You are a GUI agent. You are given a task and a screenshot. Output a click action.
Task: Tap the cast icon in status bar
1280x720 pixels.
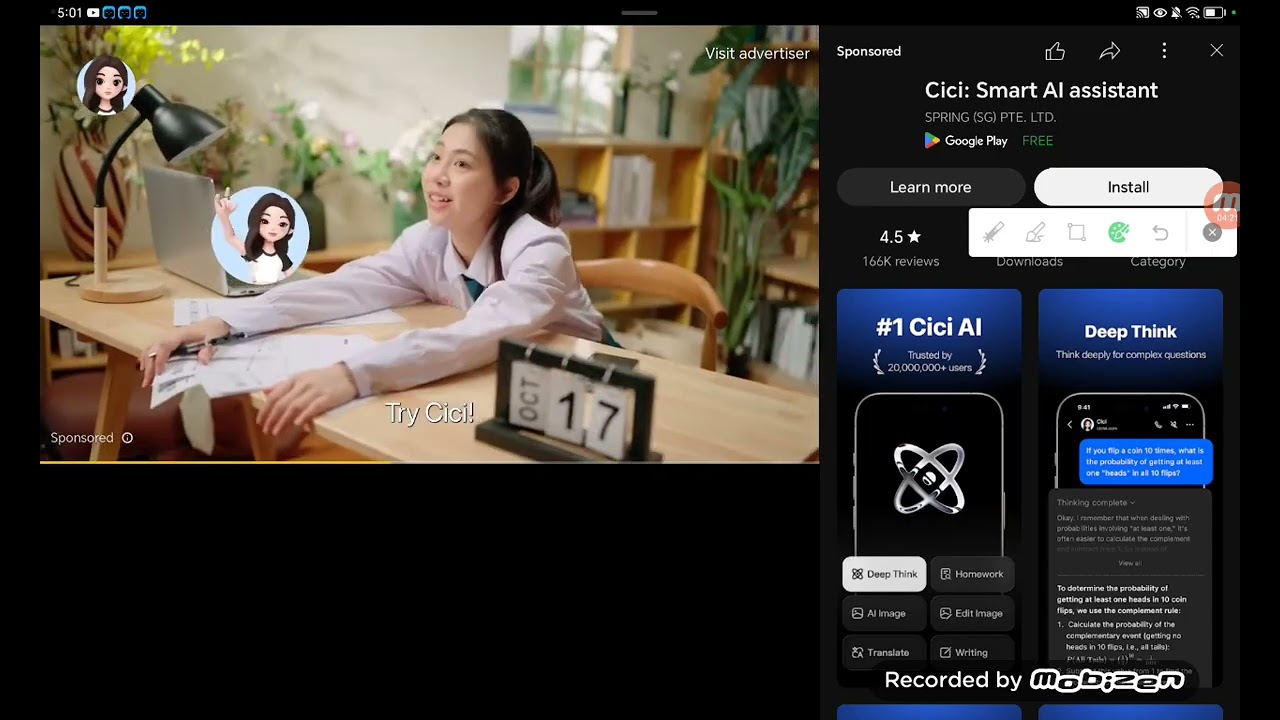[x=1143, y=13]
